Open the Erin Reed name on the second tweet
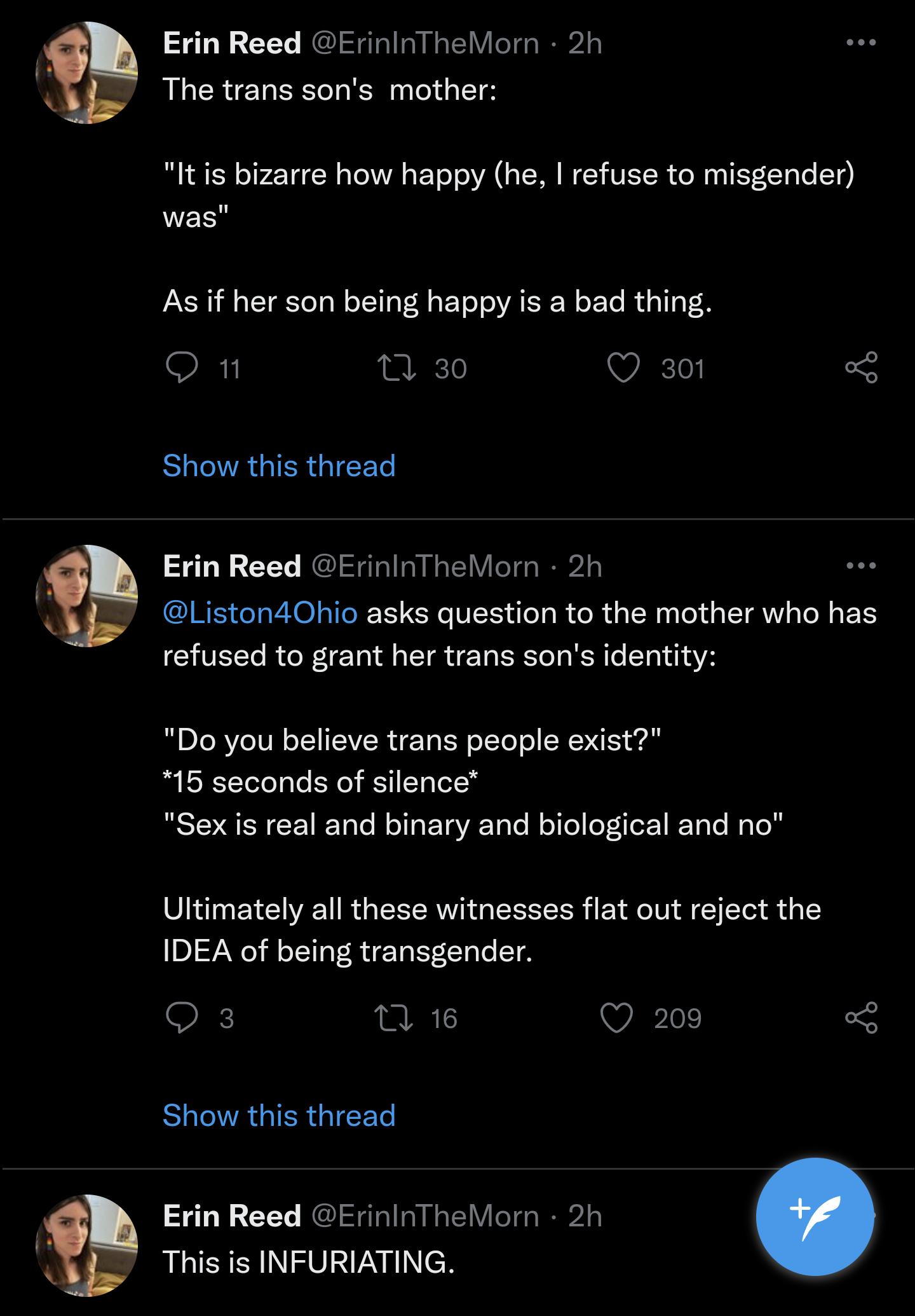Screen dimensions: 915x1316 (232, 566)
